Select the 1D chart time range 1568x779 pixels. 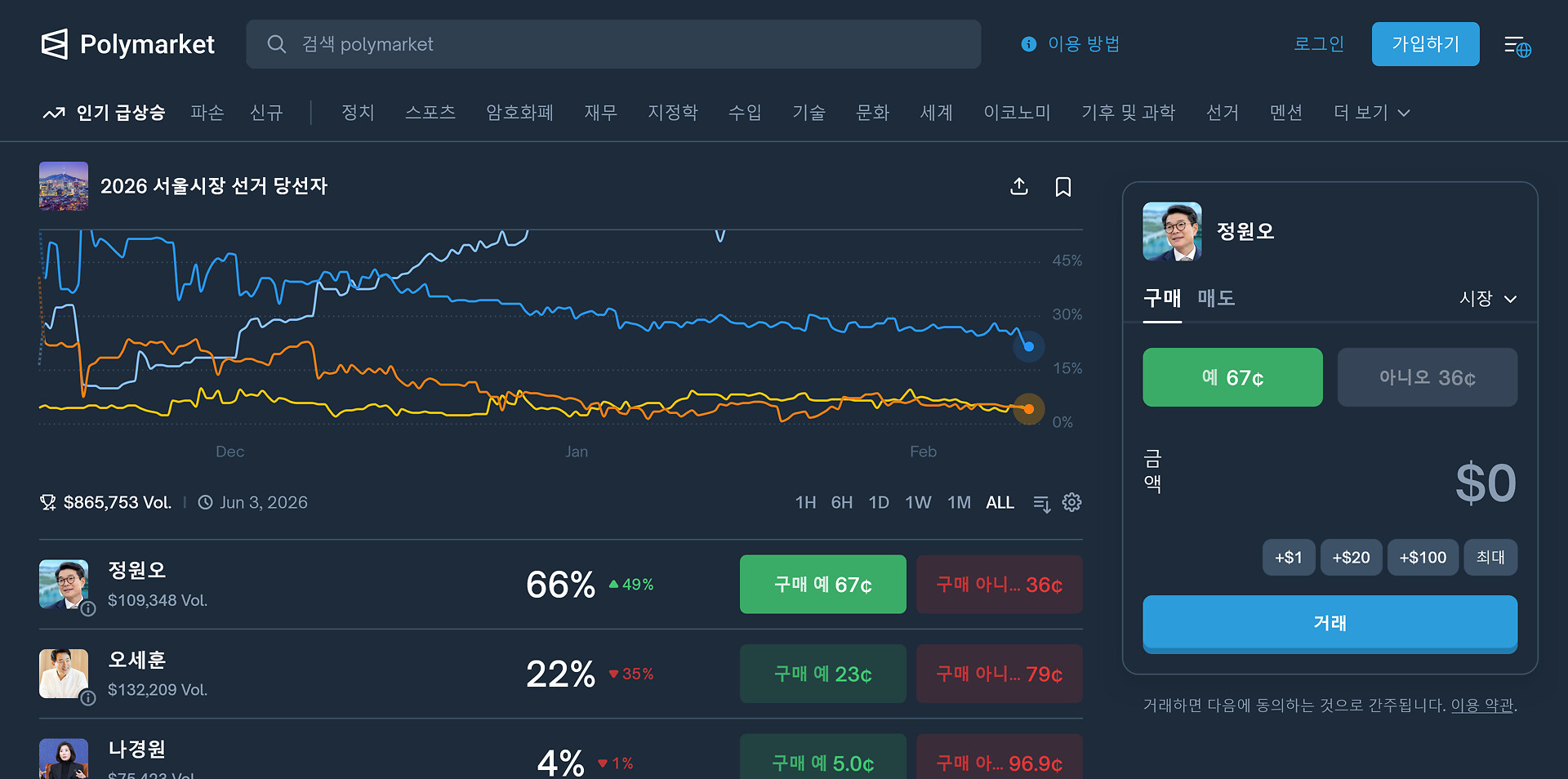pyautogui.click(x=879, y=502)
